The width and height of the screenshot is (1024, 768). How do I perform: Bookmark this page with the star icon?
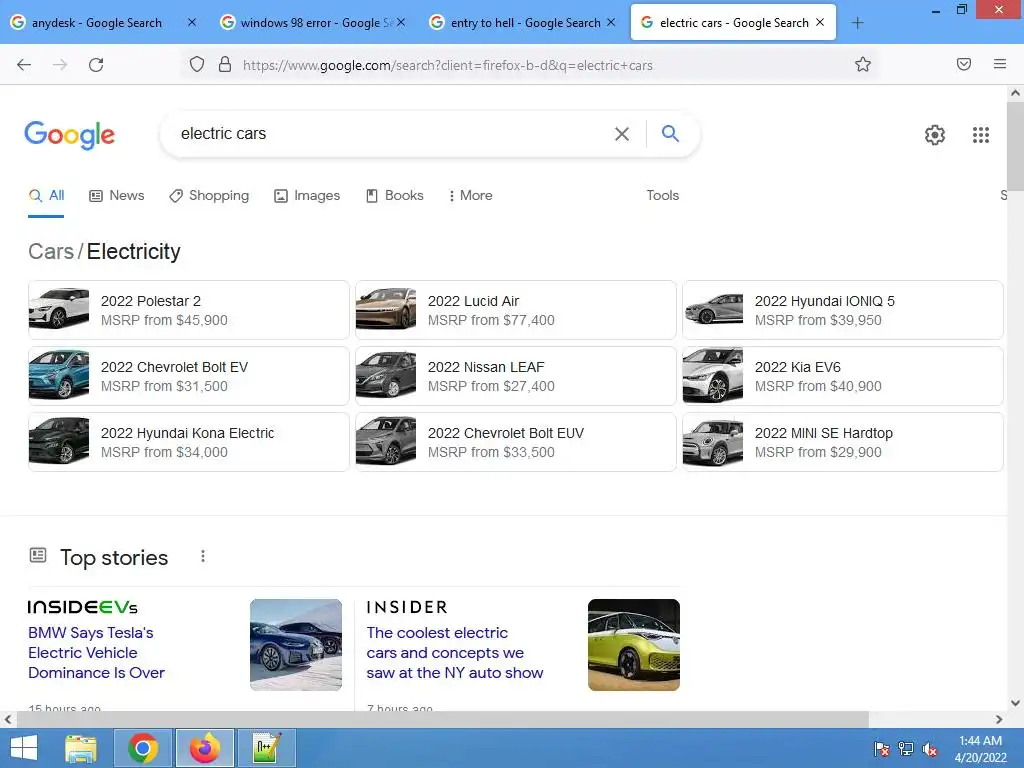(863, 64)
